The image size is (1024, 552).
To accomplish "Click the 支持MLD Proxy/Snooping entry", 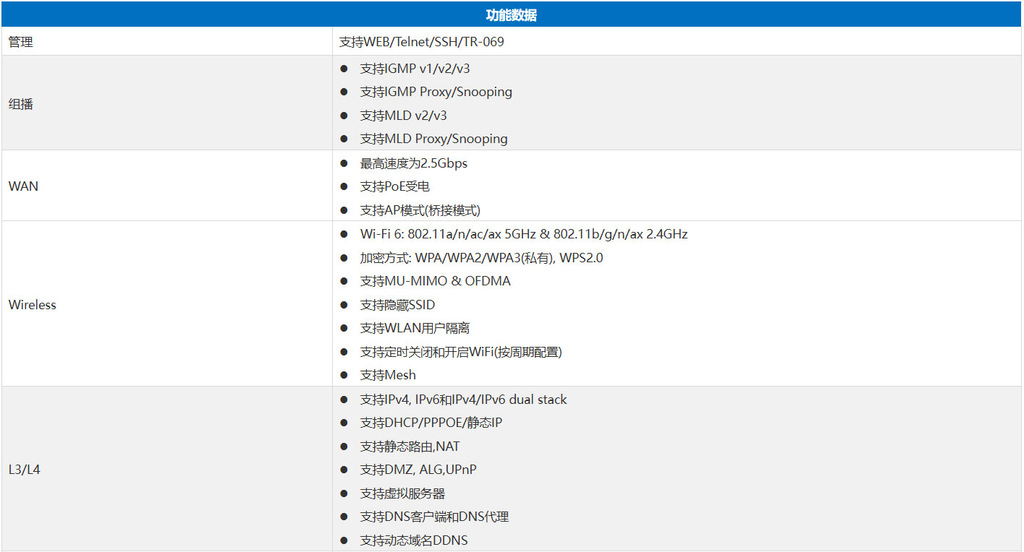I will click(434, 139).
